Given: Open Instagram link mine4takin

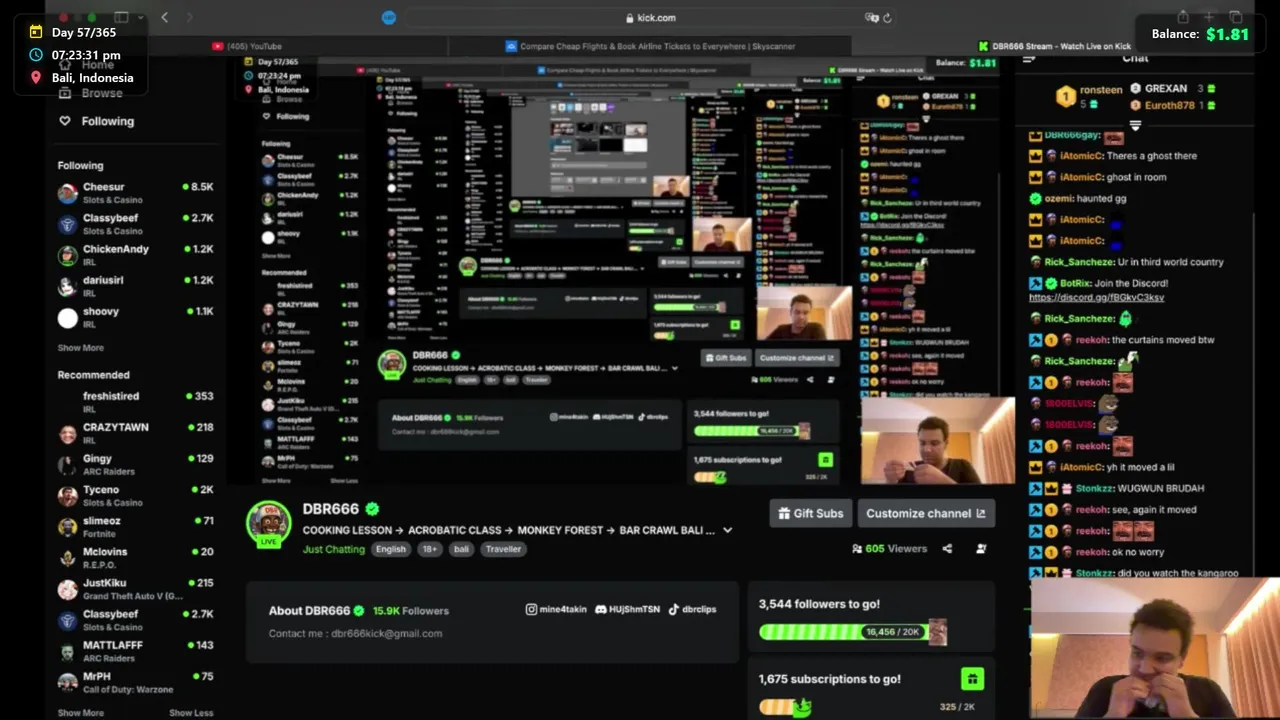Looking at the screenshot, I should pyautogui.click(x=558, y=609).
